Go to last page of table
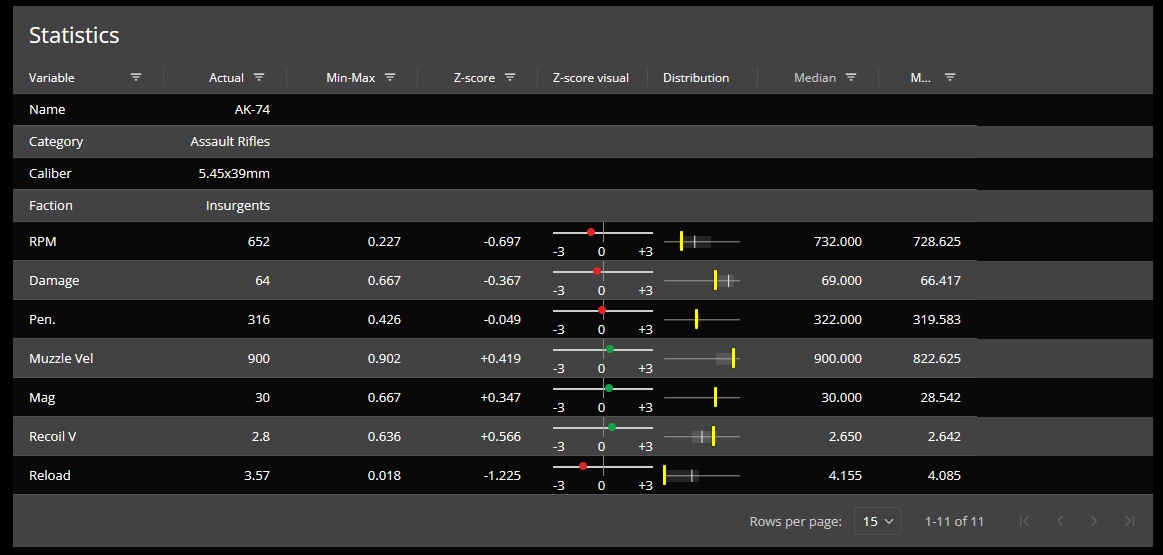Image resolution: width=1163 pixels, height=555 pixels. (x=1130, y=521)
